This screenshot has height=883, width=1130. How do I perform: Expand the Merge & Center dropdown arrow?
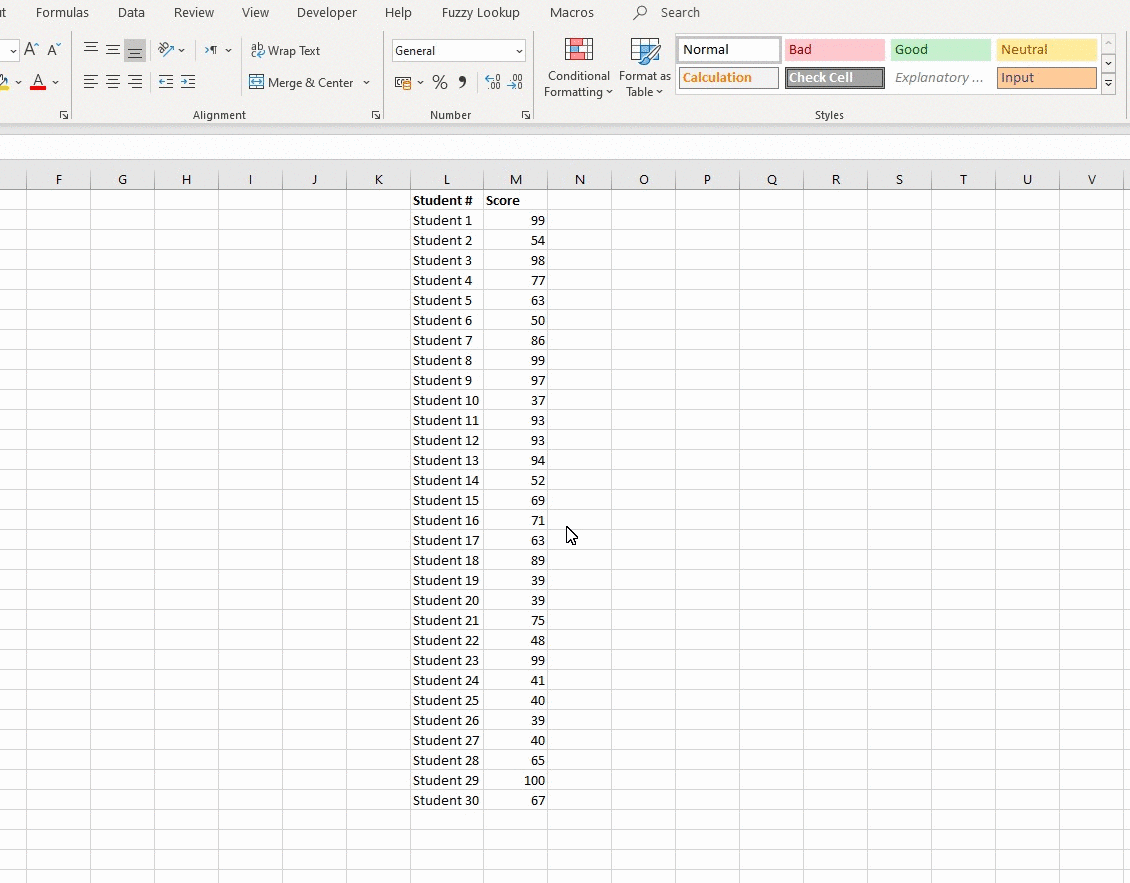(366, 83)
